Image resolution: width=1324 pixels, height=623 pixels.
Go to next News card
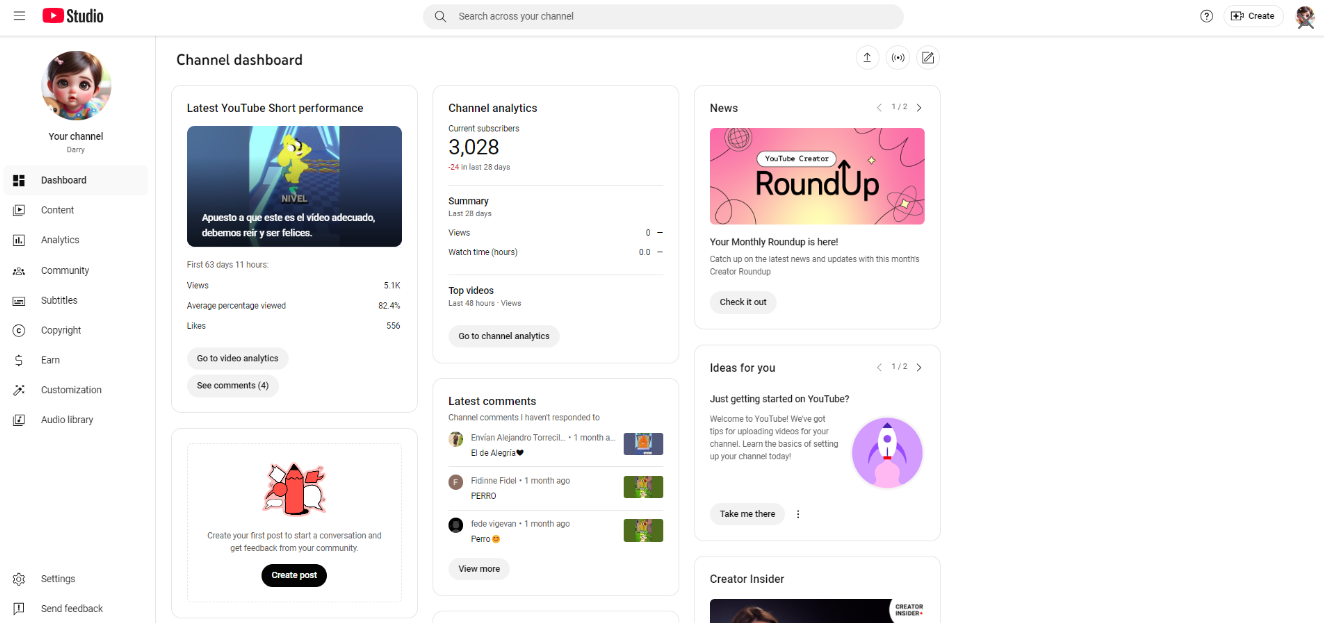click(x=919, y=108)
